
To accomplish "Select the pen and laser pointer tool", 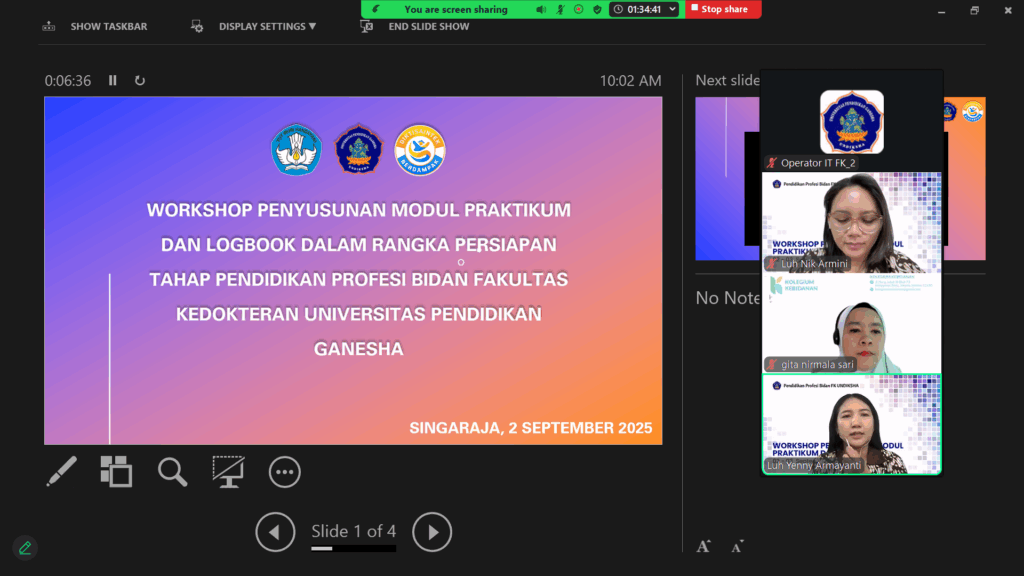I will pyautogui.click(x=61, y=472).
